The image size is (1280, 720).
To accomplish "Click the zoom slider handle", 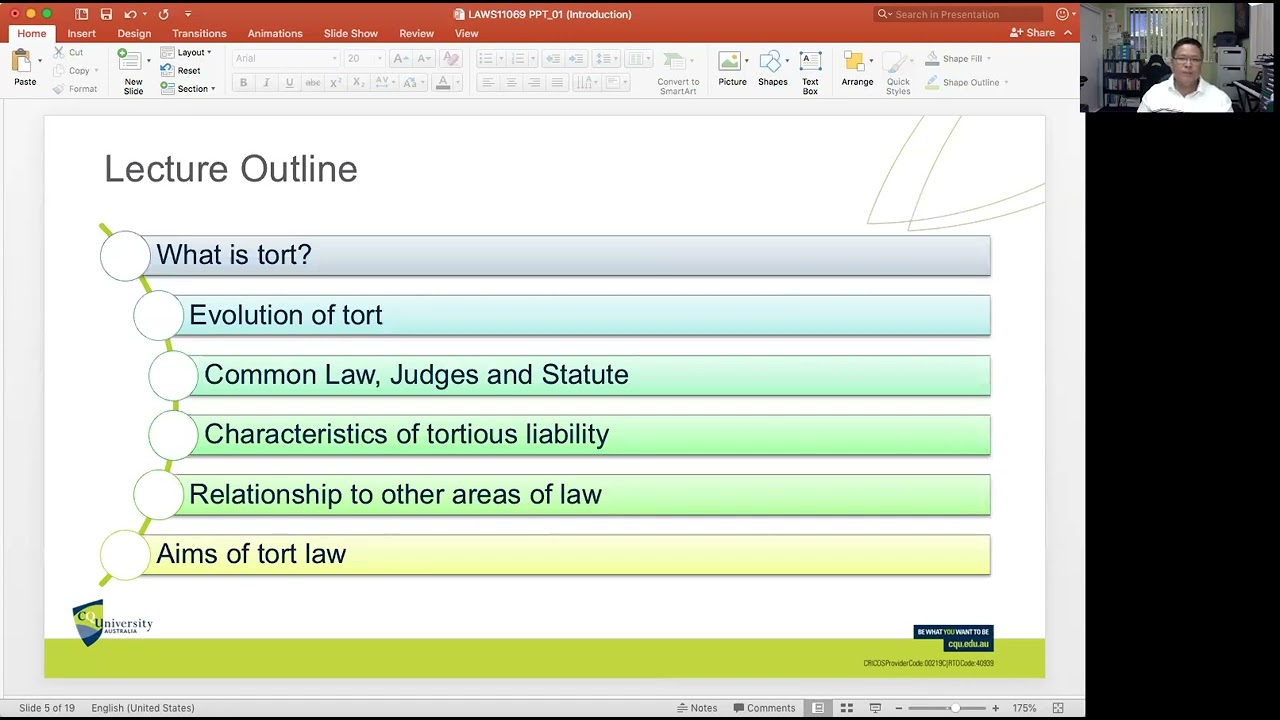I will click(x=954, y=708).
